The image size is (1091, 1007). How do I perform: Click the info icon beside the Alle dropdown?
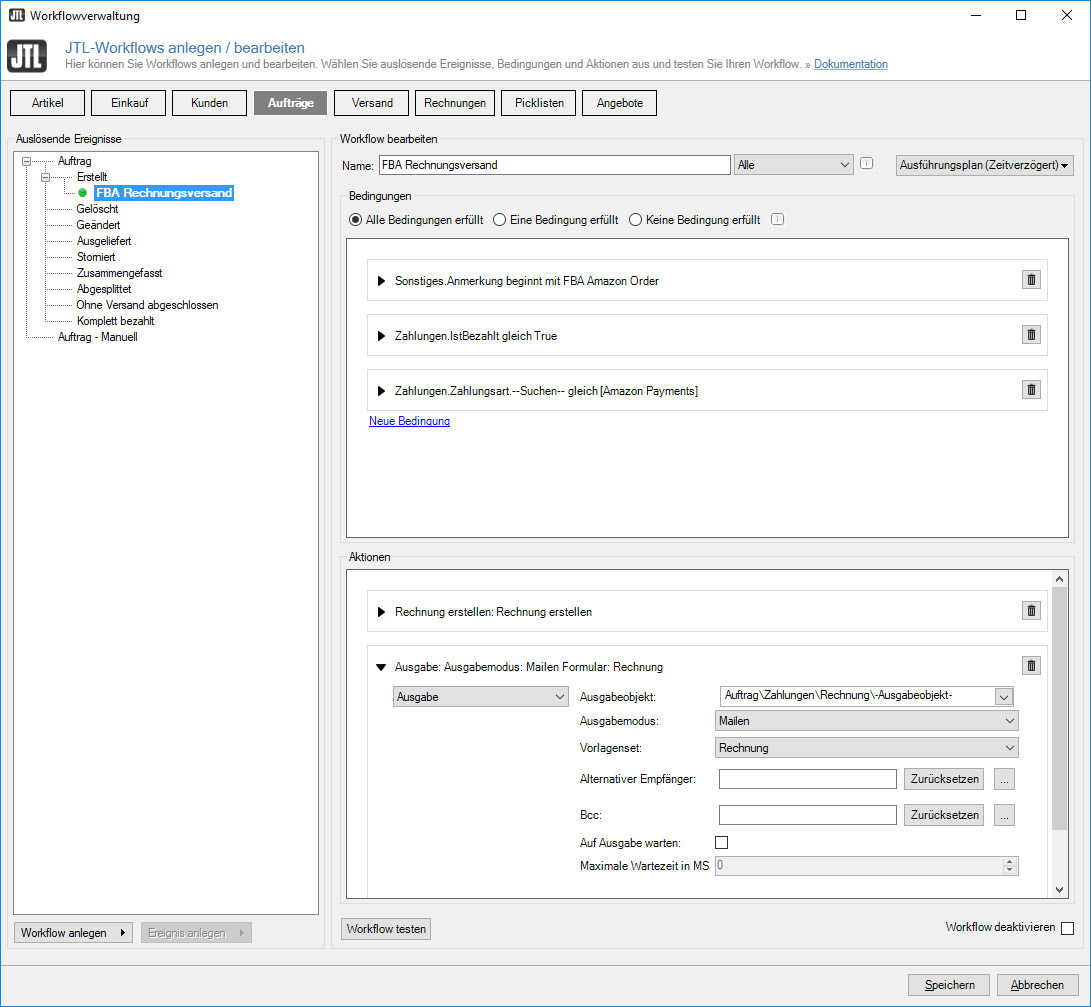click(867, 164)
